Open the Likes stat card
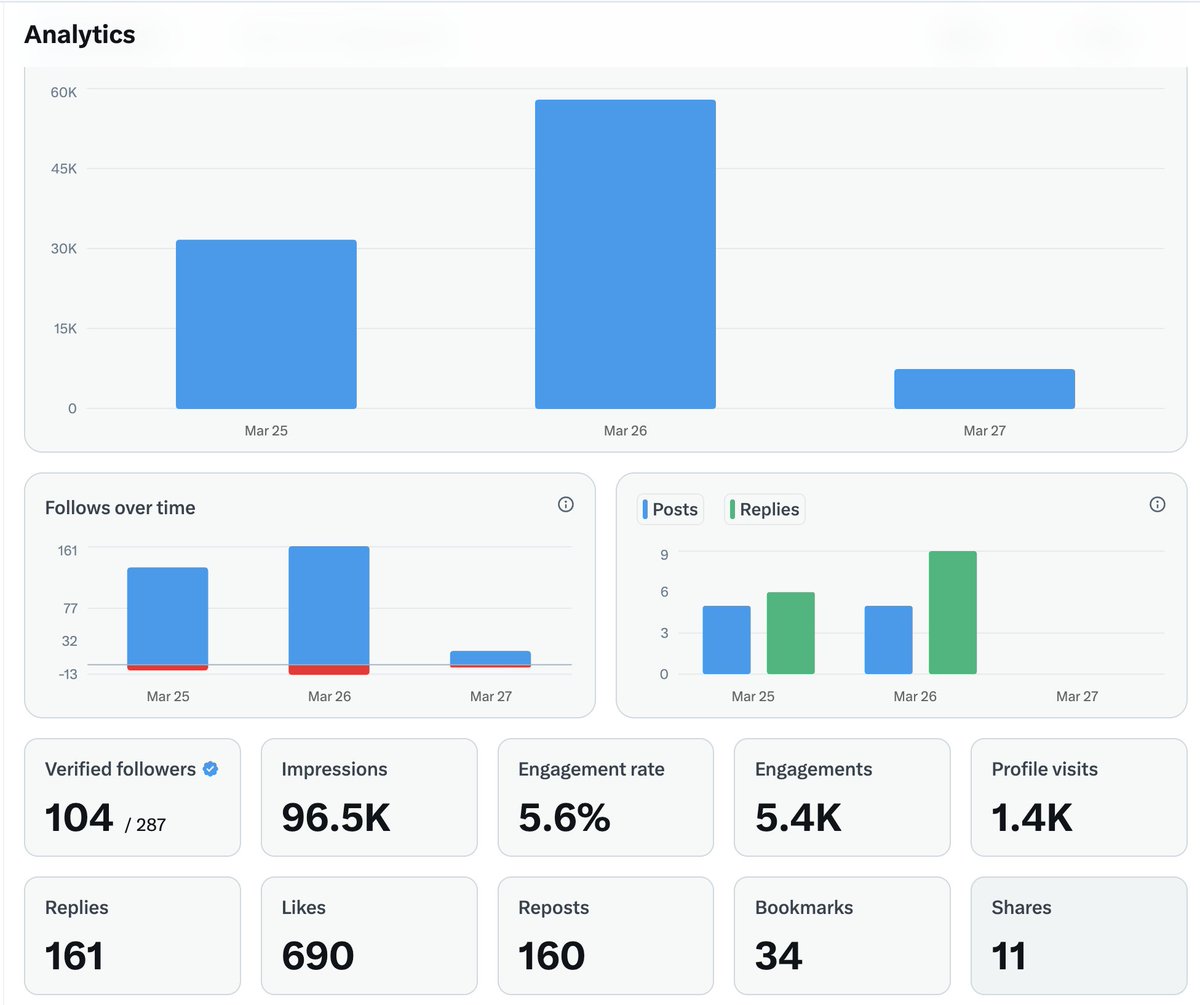The height and width of the screenshot is (1005, 1200). [x=369, y=935]
